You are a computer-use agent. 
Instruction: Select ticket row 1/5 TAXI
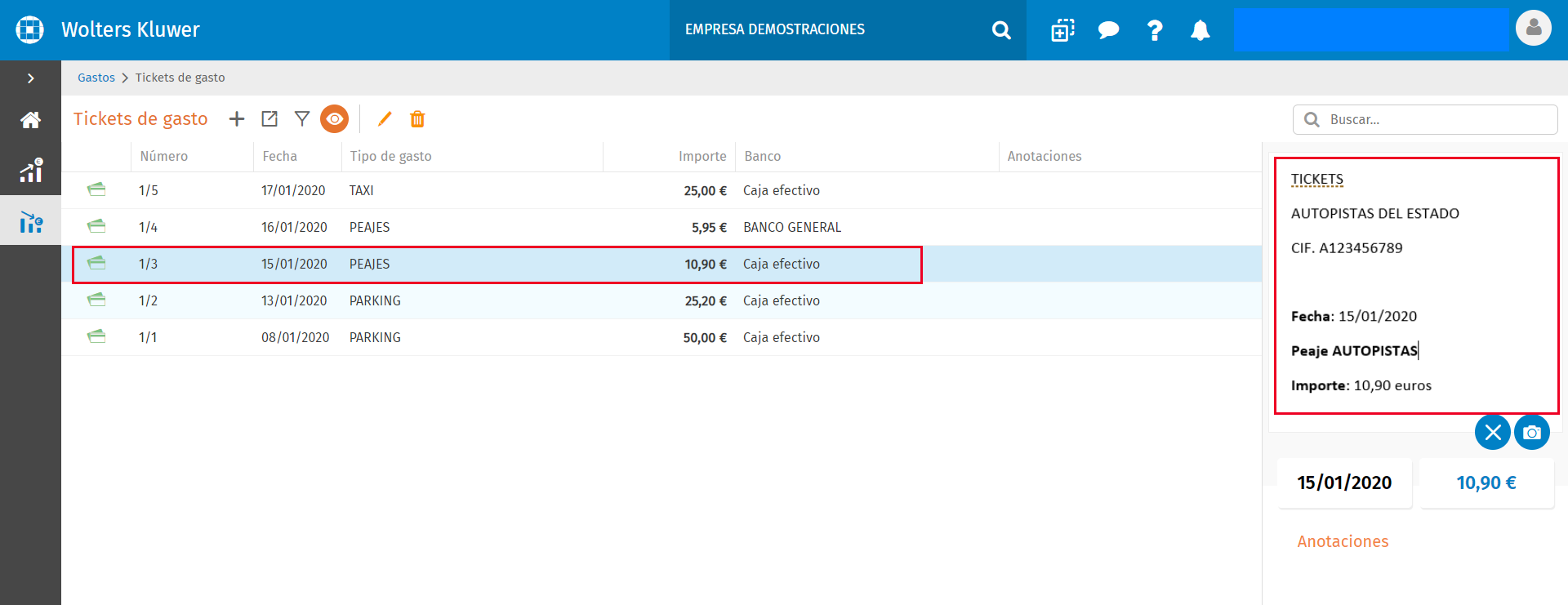pos(661,190)
